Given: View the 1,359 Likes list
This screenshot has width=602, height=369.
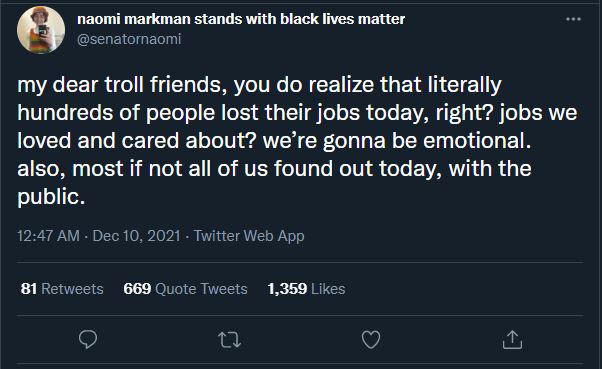Looking at the screenshot, I should click(x=306, y=289).
